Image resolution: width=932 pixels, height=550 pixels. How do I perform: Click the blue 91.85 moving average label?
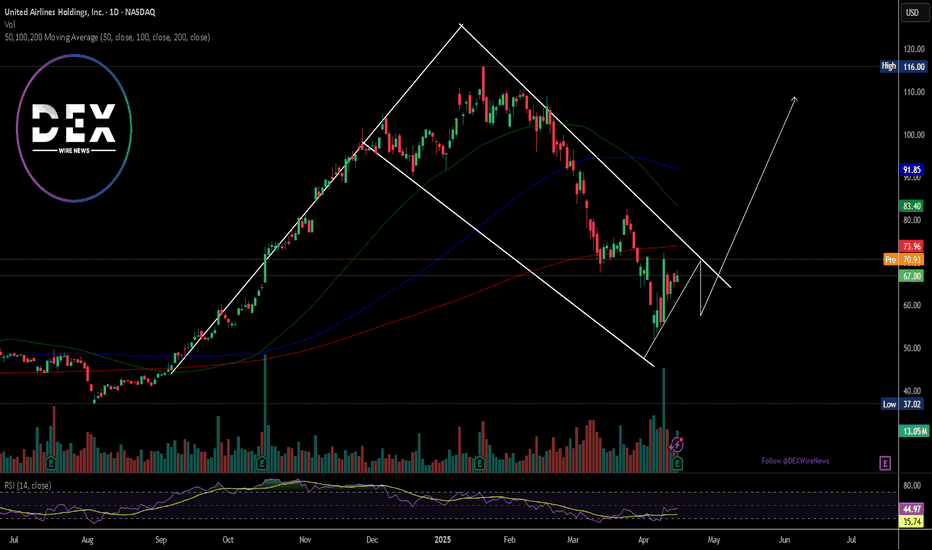(x=912, y=170)
